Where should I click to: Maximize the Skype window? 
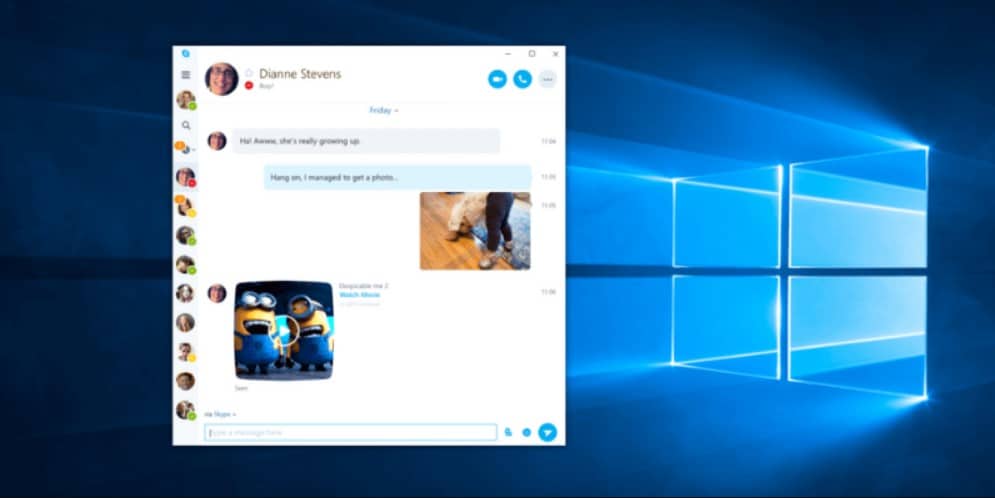(532, 54)
